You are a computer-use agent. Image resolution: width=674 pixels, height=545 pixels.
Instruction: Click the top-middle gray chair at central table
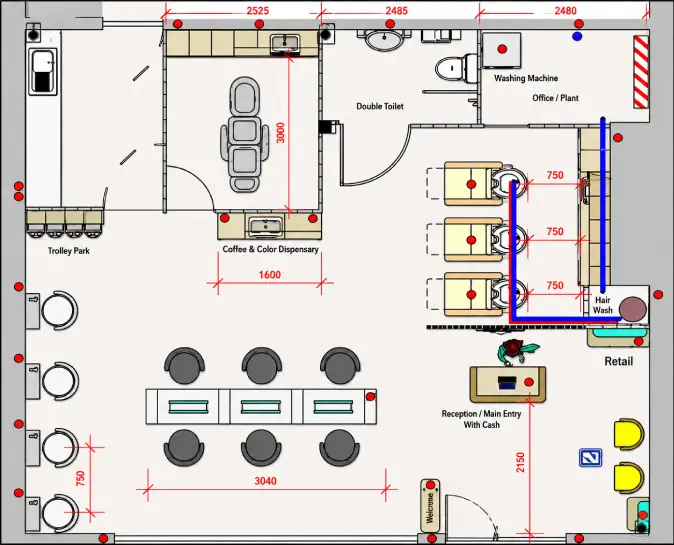[x=262, y=366]
